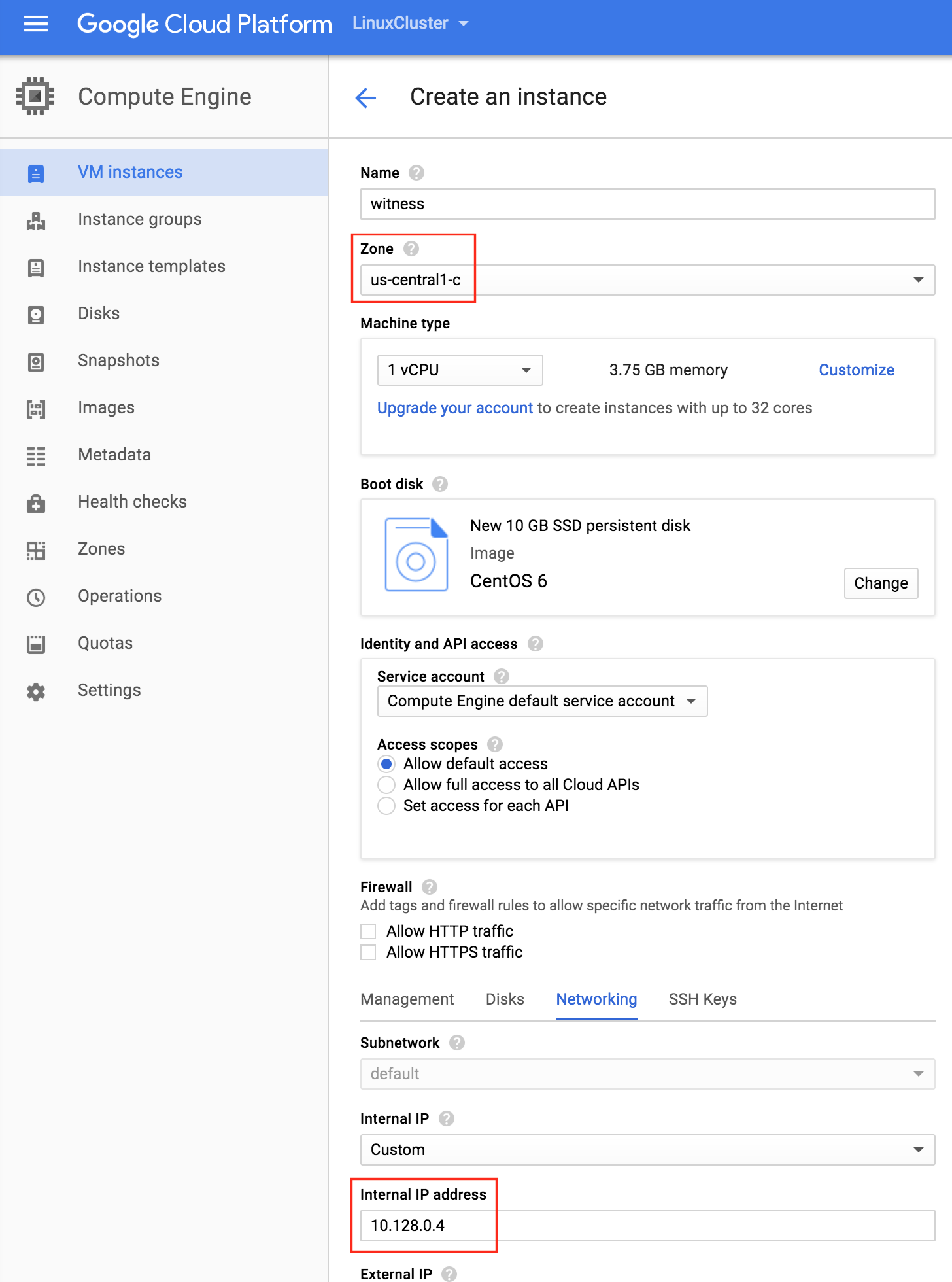This screenshot has height=1282, width=952.
Task: Open the 1 vCPU machine type dropdown
Action: point(460,370)
